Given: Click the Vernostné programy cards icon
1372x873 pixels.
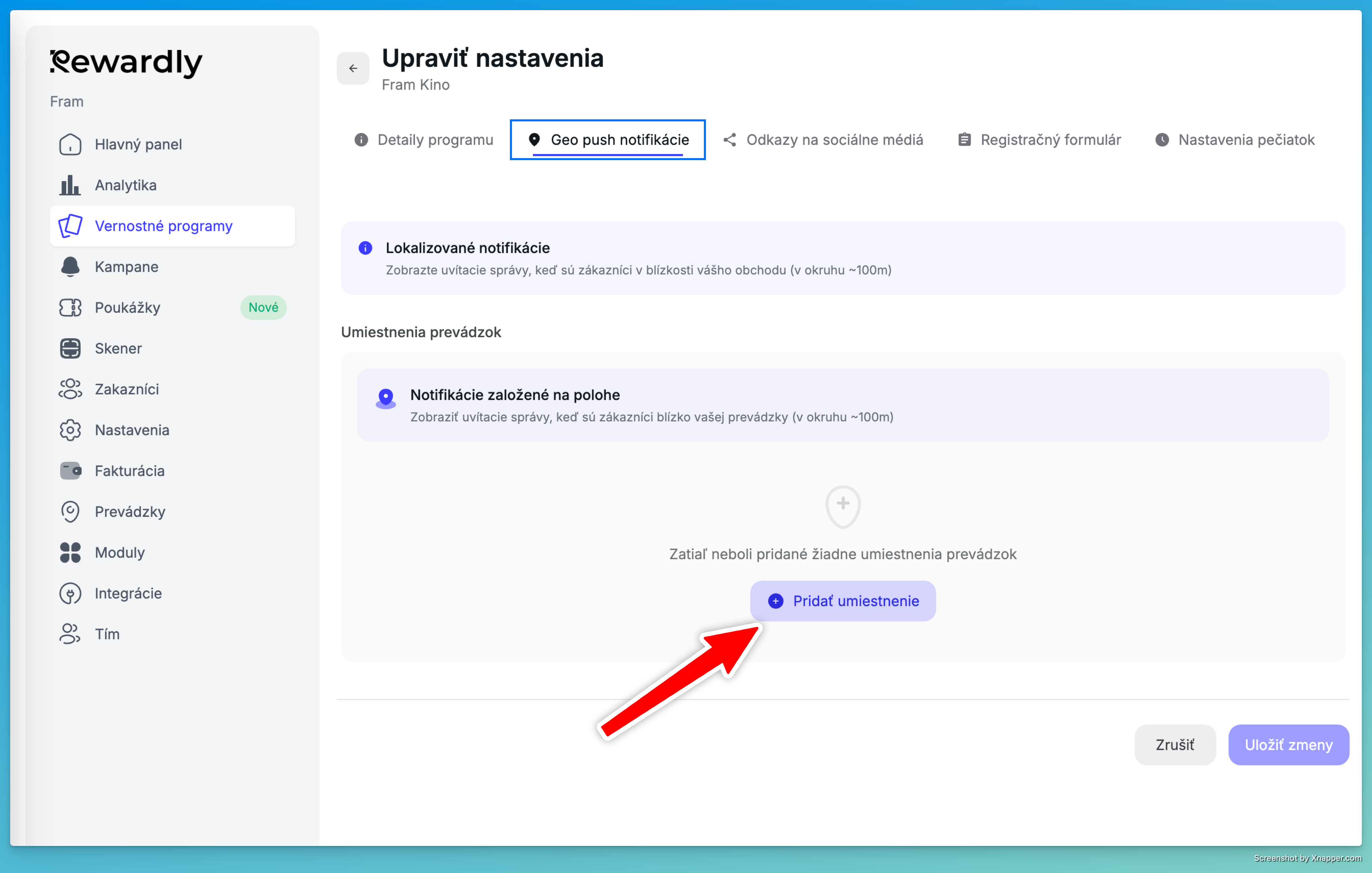Looking at the screenshot, I should [70, 226].
